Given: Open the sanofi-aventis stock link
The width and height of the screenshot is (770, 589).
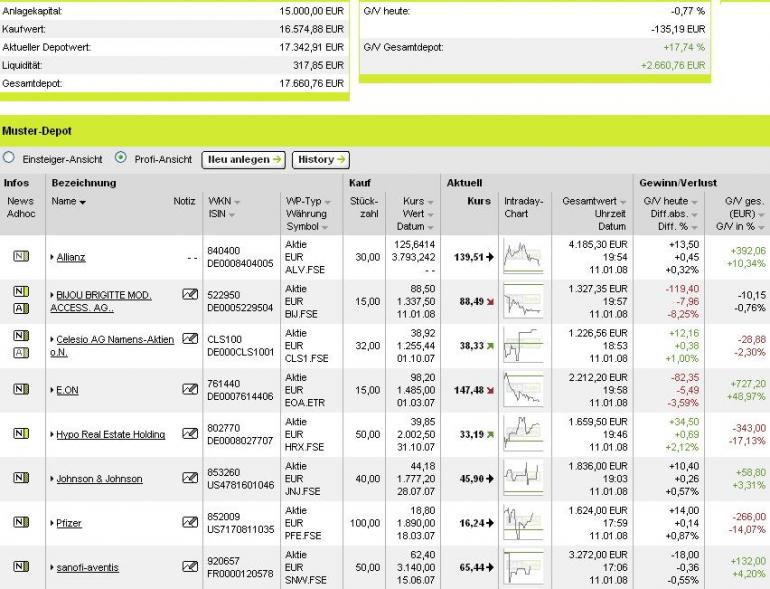Looking at the screenshot, I should click(87, 567).
